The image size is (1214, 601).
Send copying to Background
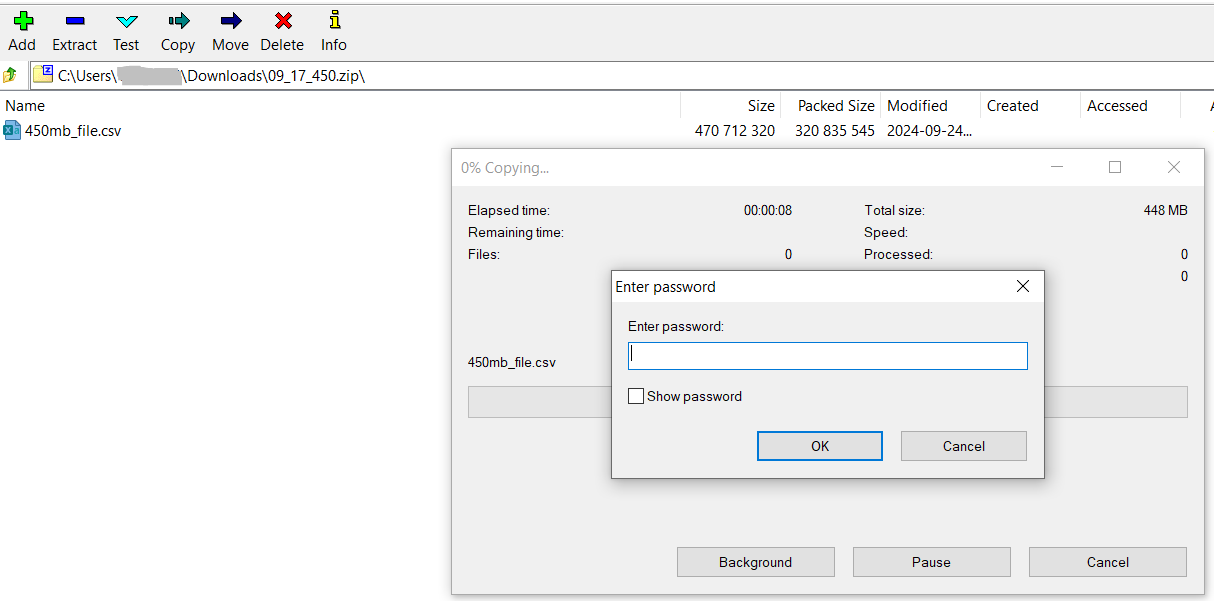coord(756,562)
